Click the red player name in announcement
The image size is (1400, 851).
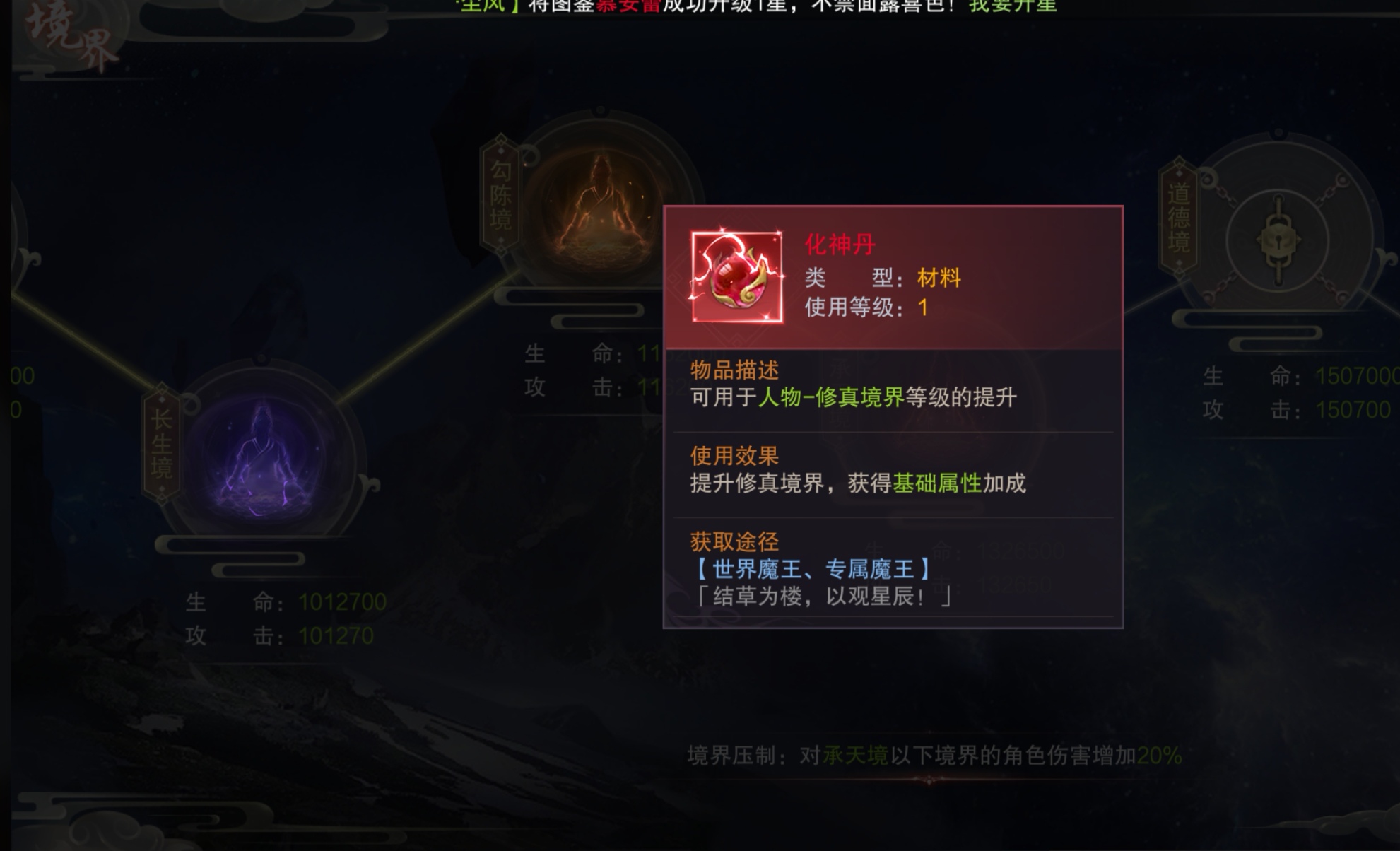pos(628,6)
